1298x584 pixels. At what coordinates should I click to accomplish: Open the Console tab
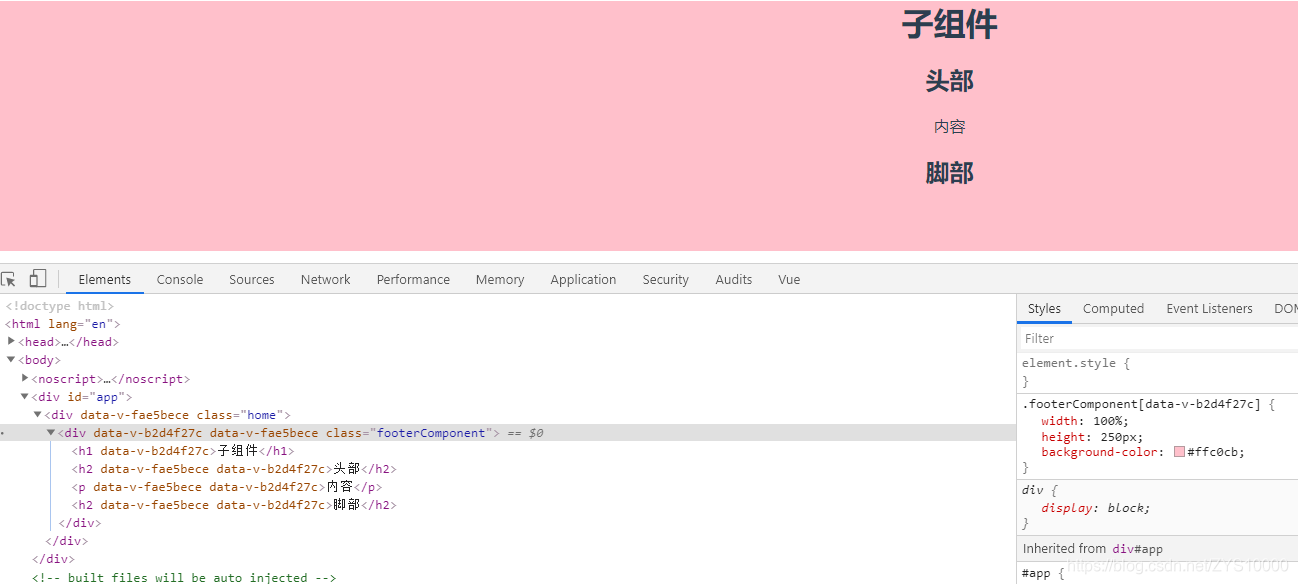[x=180, y=280]
